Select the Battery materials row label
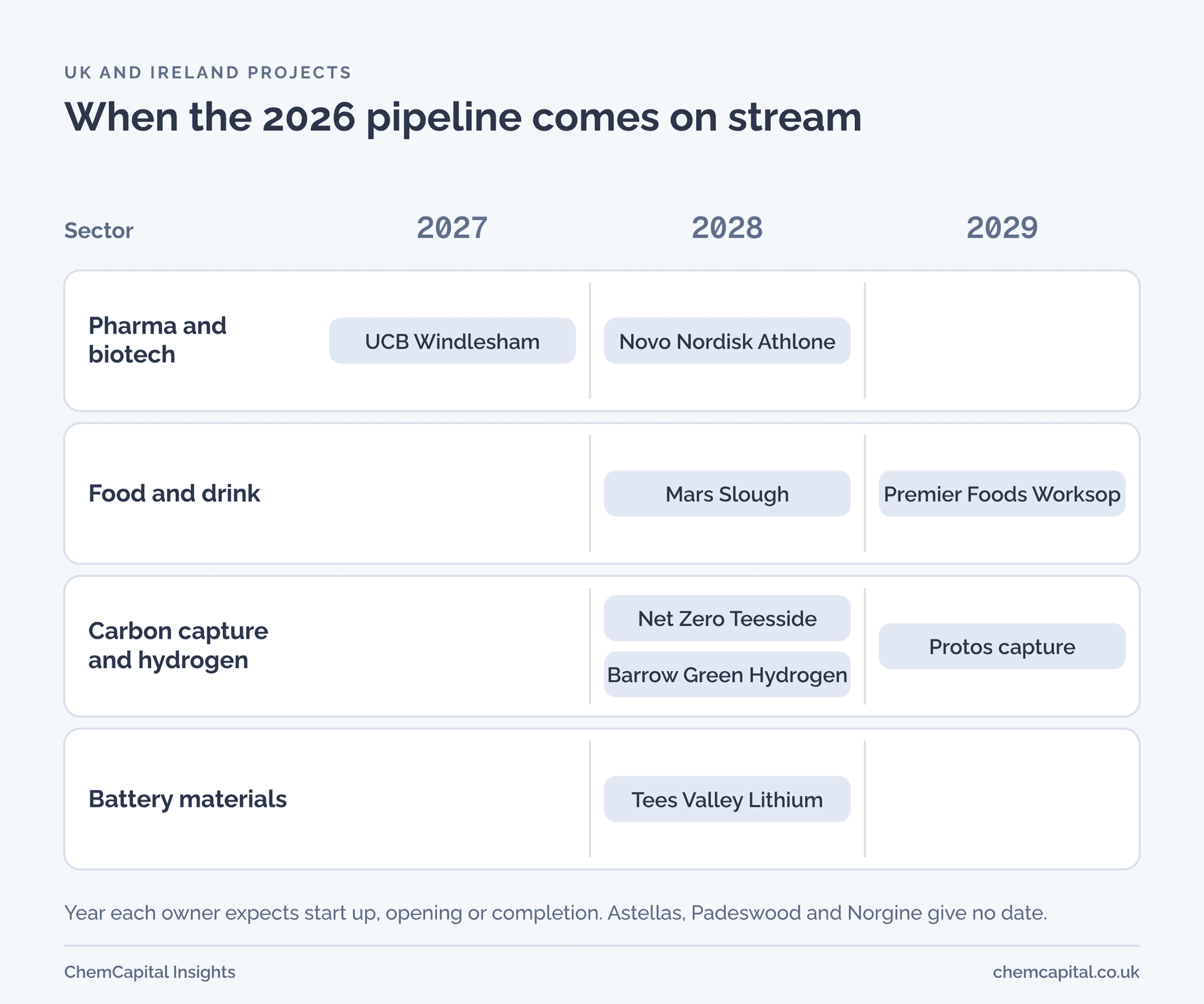 pos(188,799)
